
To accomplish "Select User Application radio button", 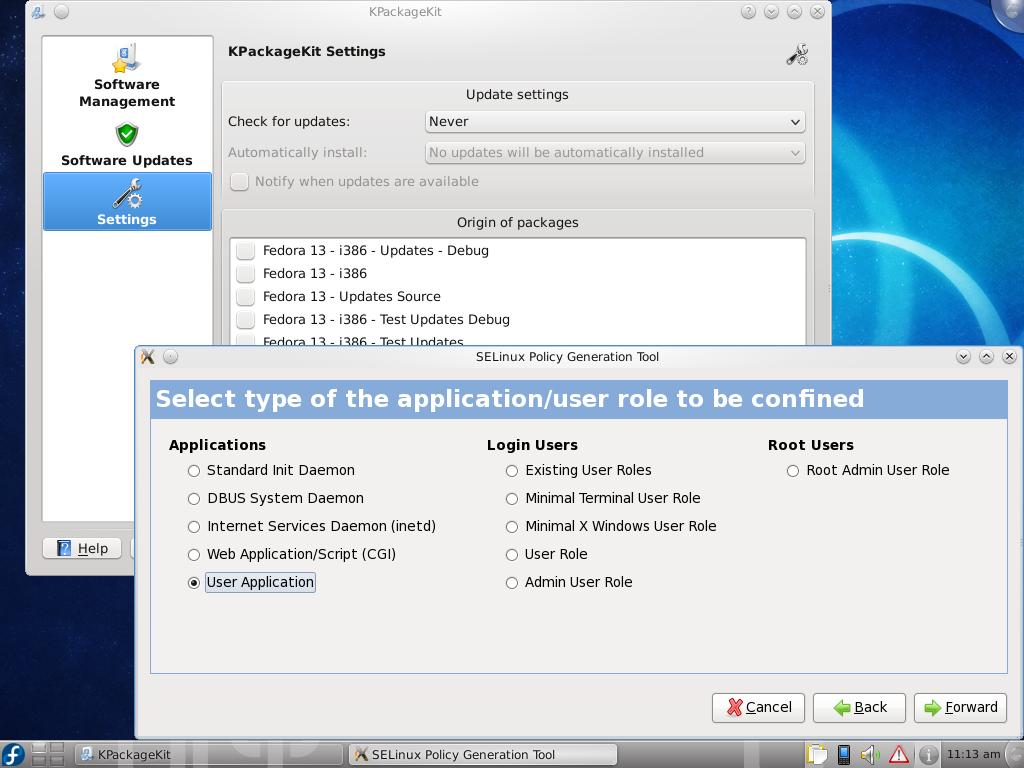I will (194, 583).
